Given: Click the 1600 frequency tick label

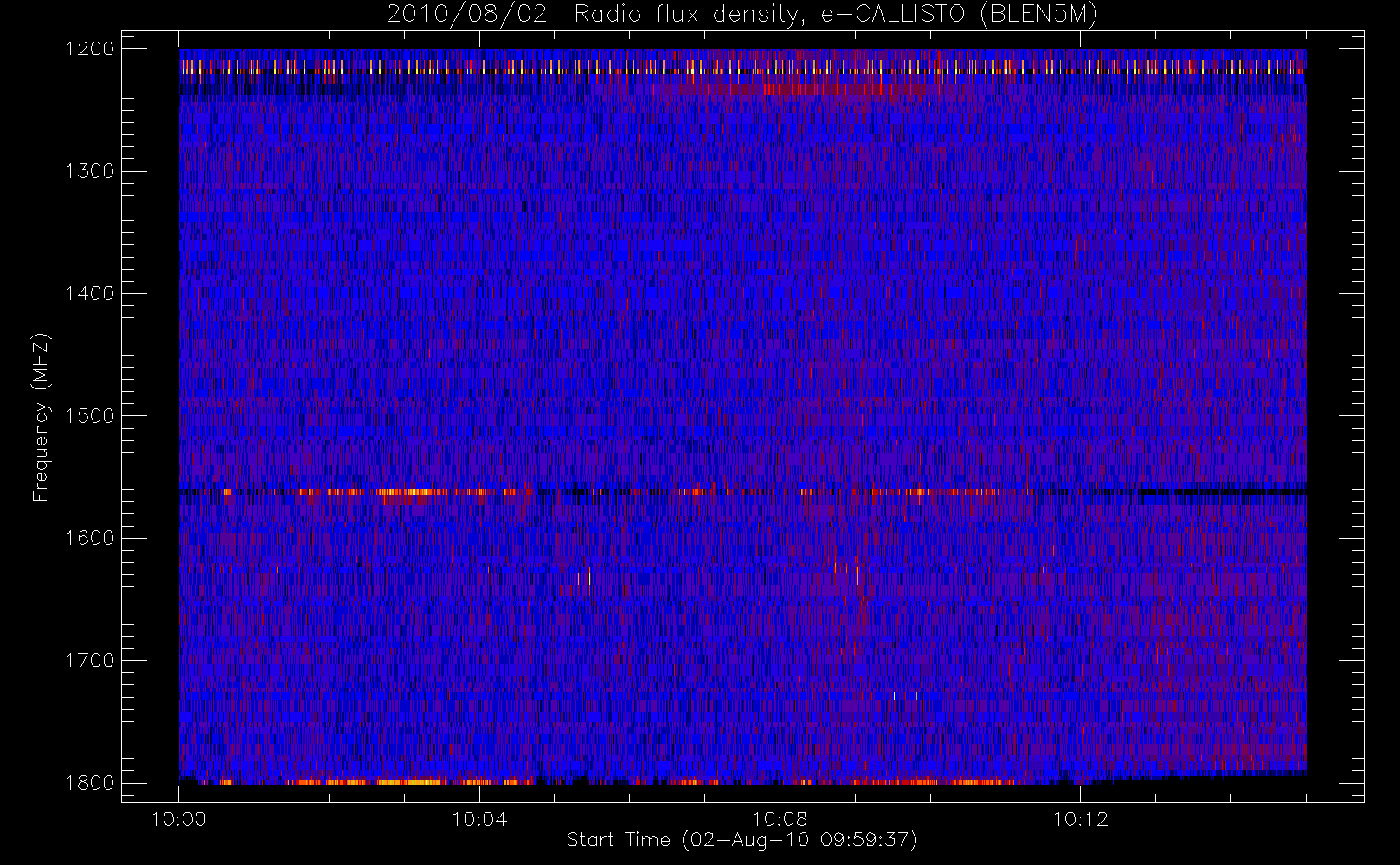Looking at the screenshot, I should coord(90,538).
